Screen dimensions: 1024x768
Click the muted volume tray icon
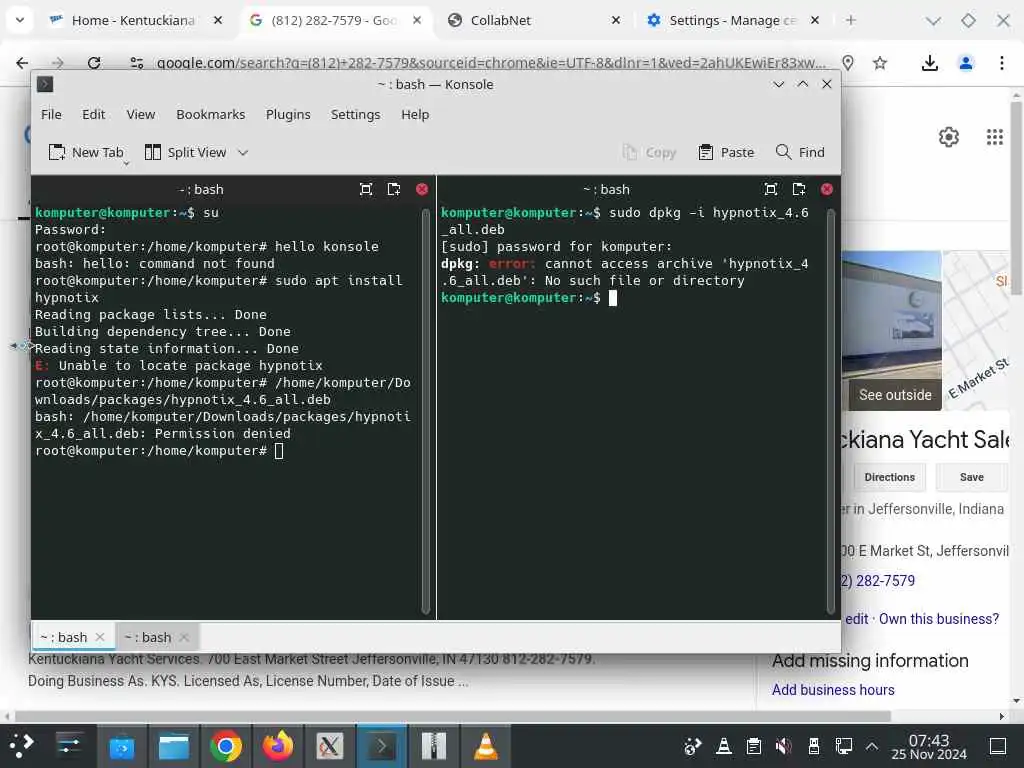pyautogui.click(x=784, y=746)
